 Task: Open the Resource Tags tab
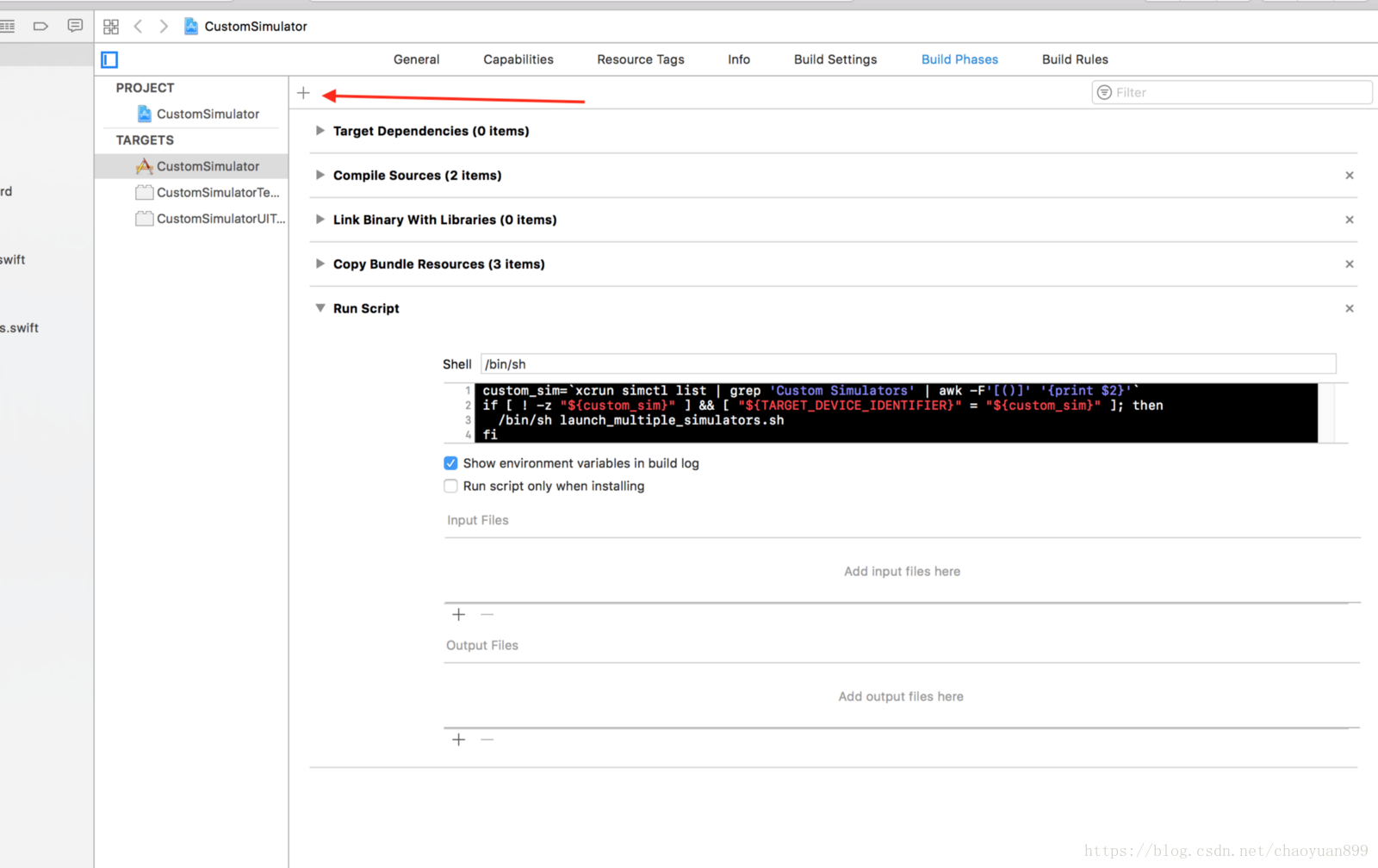(x=641, y=59)
